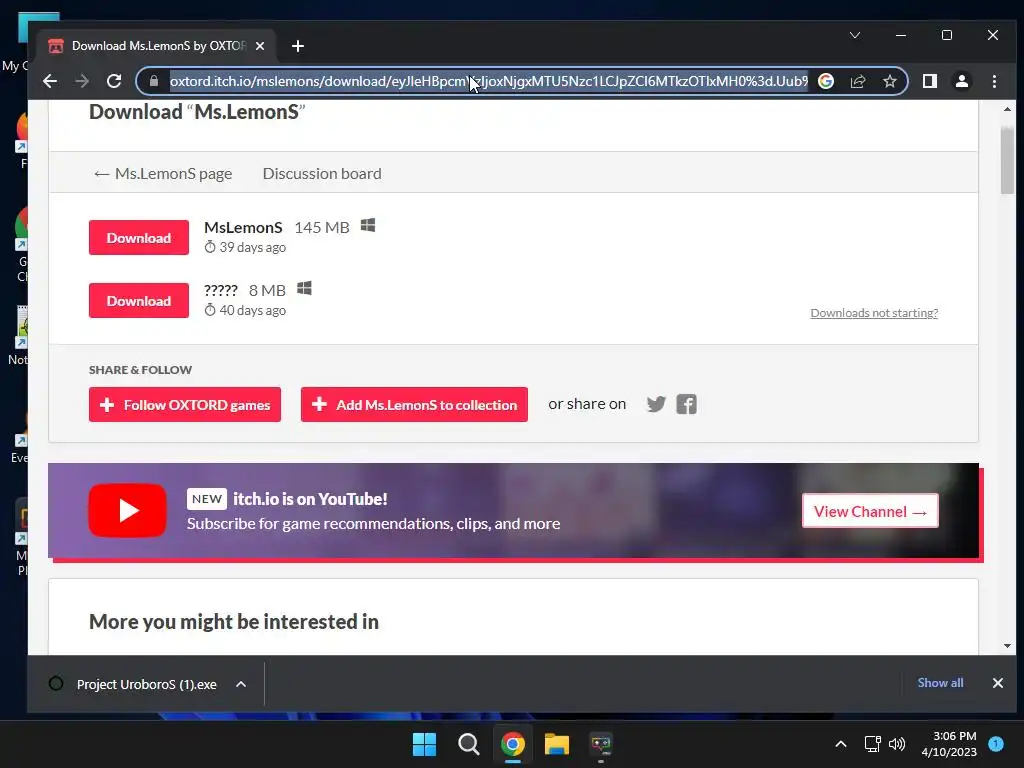
Task: Open Windows Start menu
Action: point(424,744)
